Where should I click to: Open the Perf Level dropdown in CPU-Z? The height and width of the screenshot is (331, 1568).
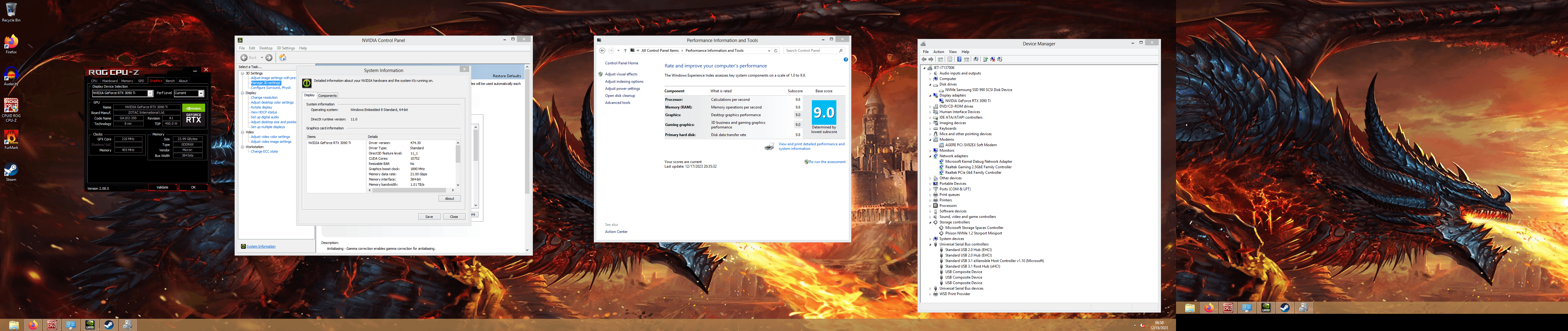[x=201, y=93]
